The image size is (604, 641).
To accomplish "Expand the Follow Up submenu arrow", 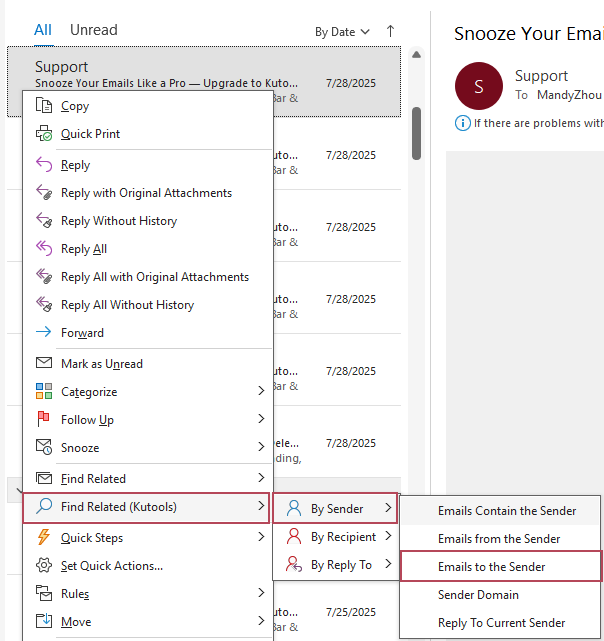I will tap(261, 419).
